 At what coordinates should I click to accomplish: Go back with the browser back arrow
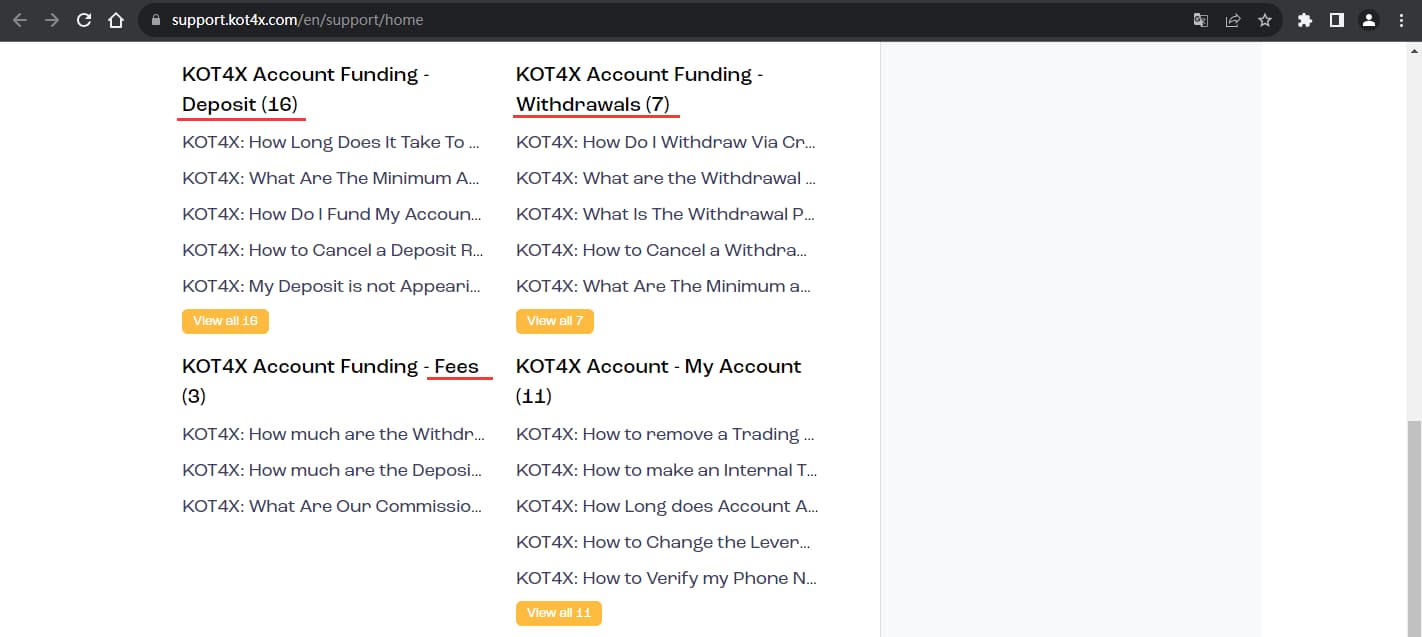[x=20, y=20]
